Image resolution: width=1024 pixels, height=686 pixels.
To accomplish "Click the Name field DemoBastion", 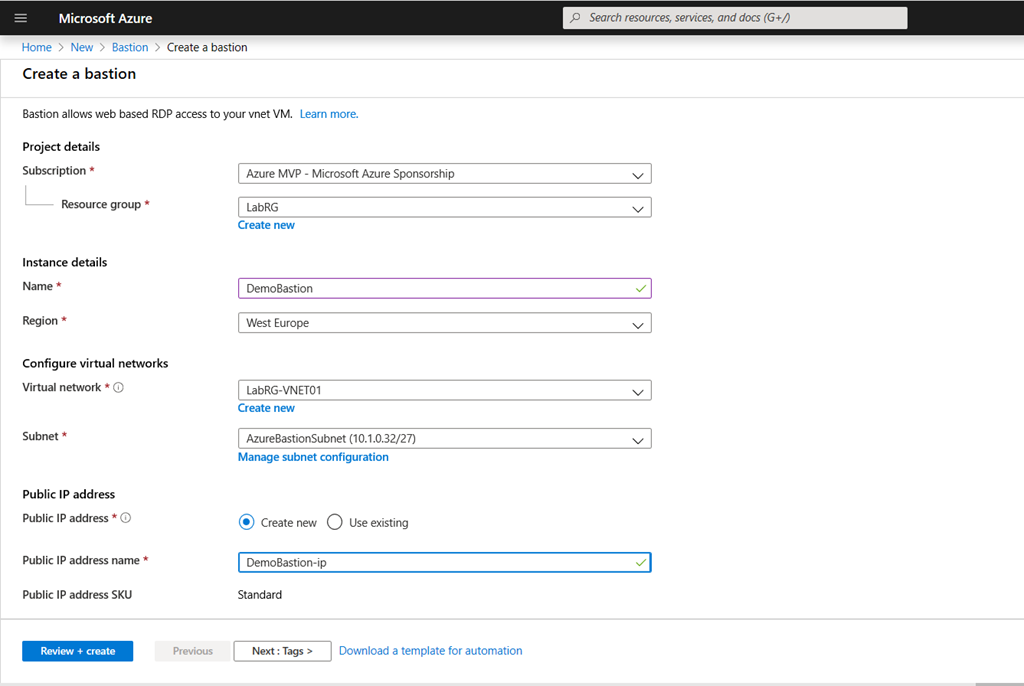I will coord(445,288).
